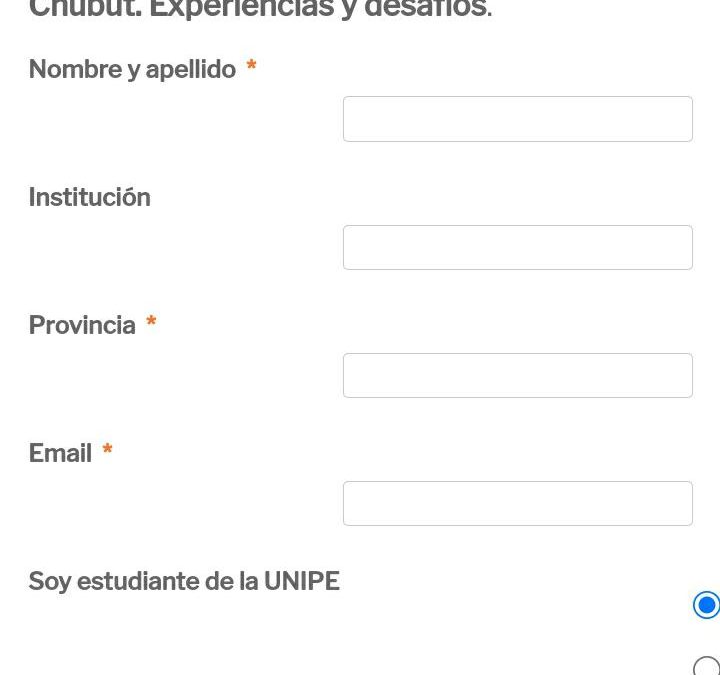
Task: Click the "Email" label text
Action: pyautogui.click(x=60, y=453)
